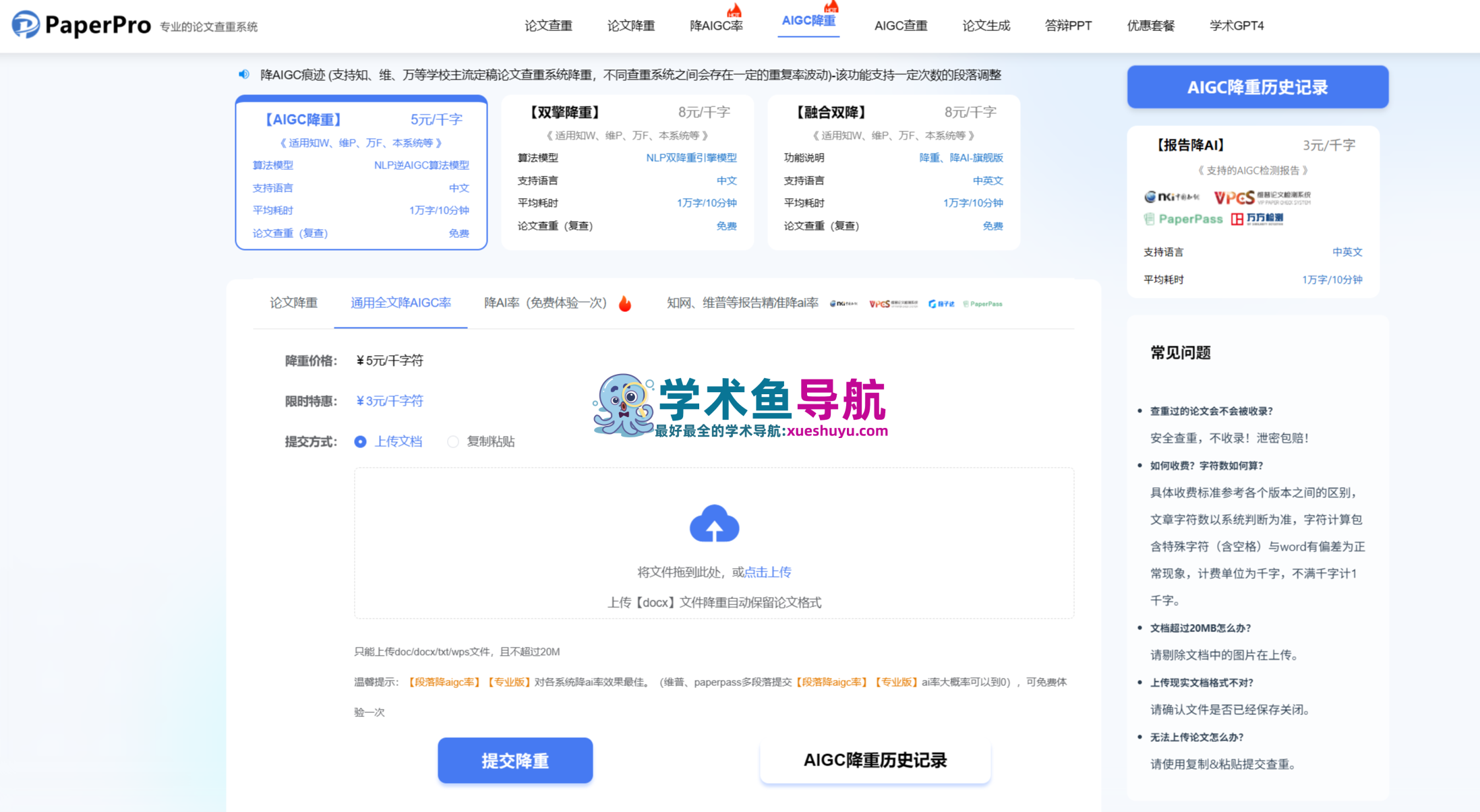Click the PaperPro logo in the header
Screen dimensions: 1480x812
(81, 25)
